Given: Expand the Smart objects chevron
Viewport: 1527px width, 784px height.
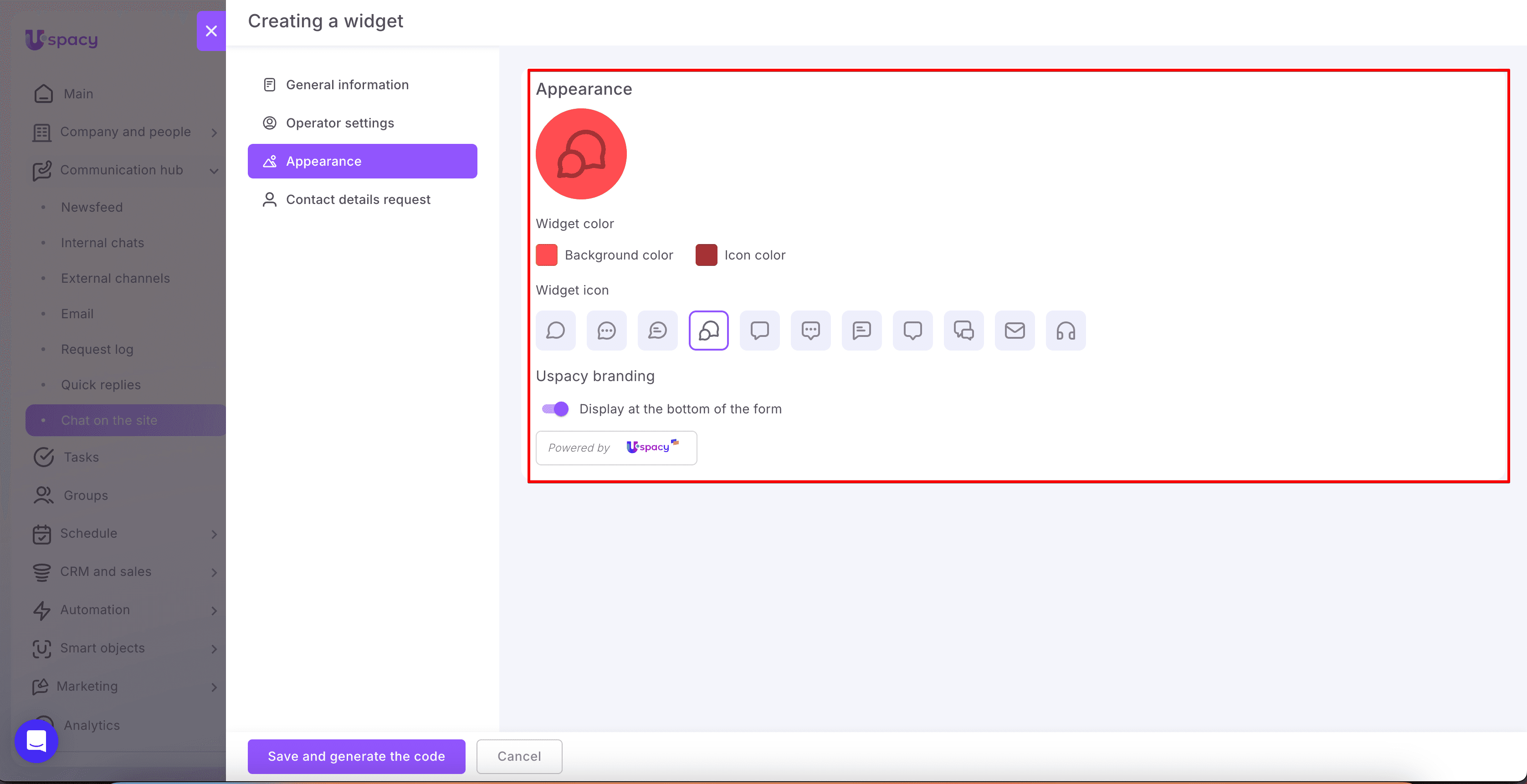Looking at the screenshot, I should click(x=214, y=649).
